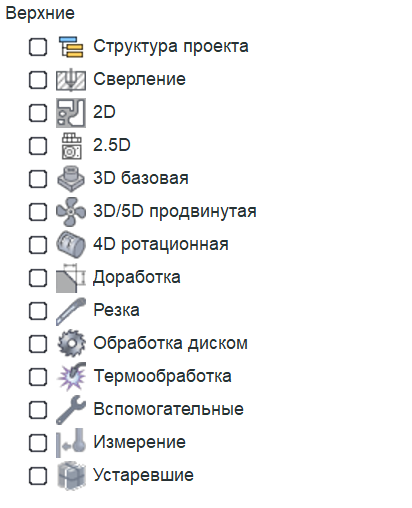Toggle the Измерение checkbox
Screen dimensions: 412x508
pos(38,443)
